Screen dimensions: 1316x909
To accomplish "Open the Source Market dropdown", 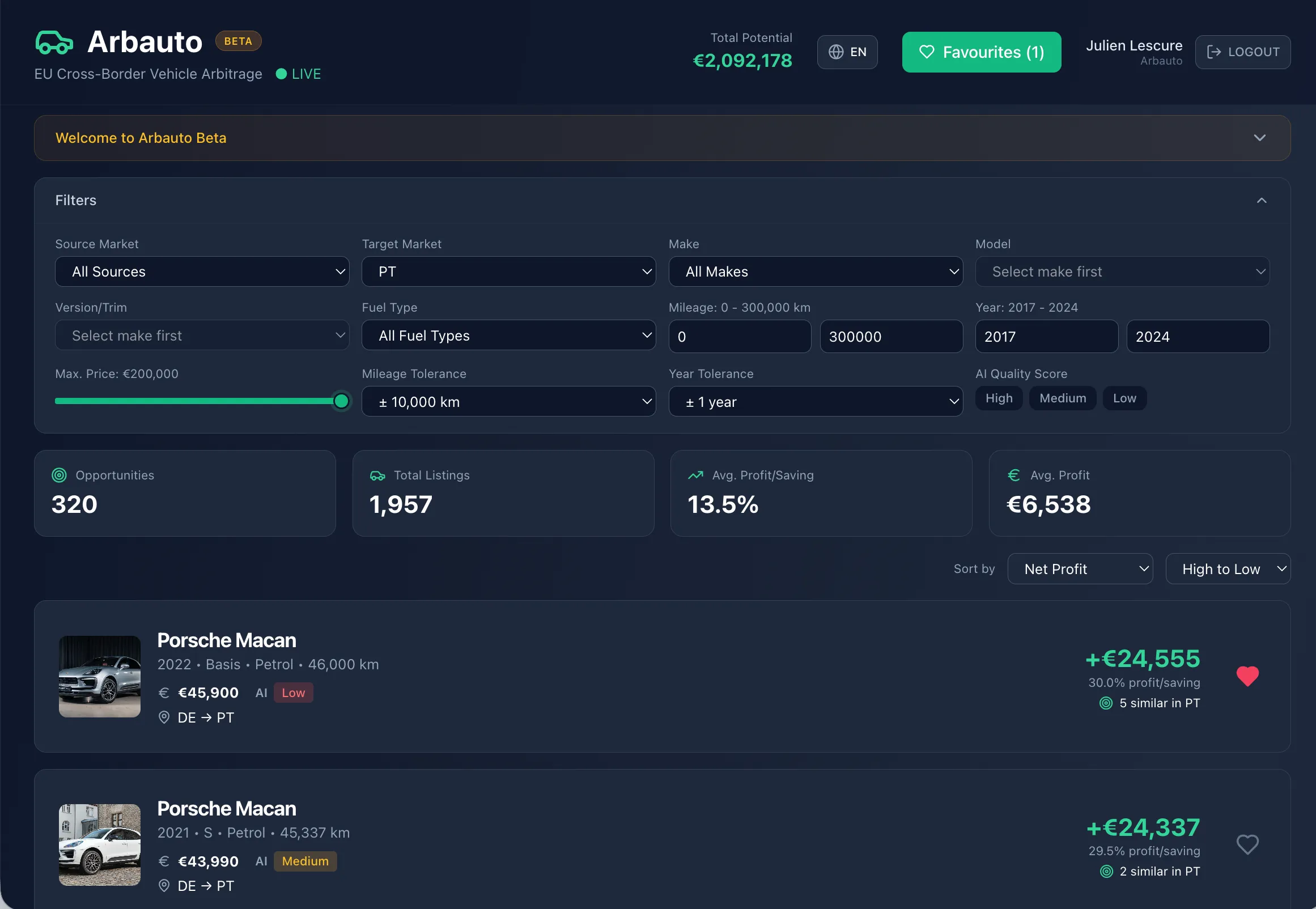I will [202, 271].
